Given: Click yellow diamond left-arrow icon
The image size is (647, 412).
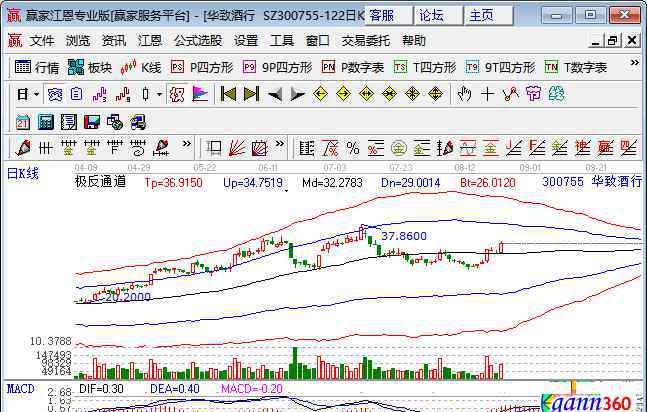Looking at the screenshot, I should point(320,95).
